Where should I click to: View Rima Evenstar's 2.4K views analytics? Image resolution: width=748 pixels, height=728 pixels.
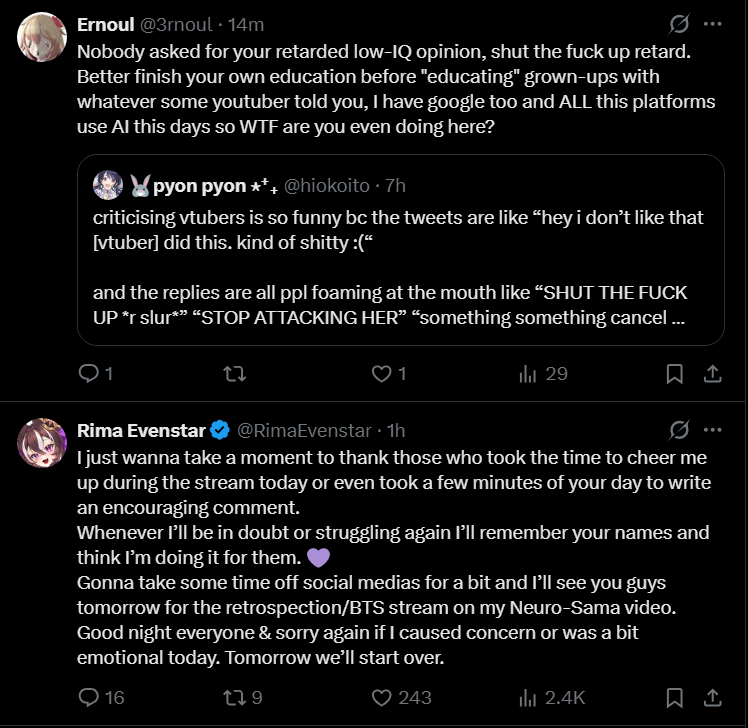click(528, 697)
